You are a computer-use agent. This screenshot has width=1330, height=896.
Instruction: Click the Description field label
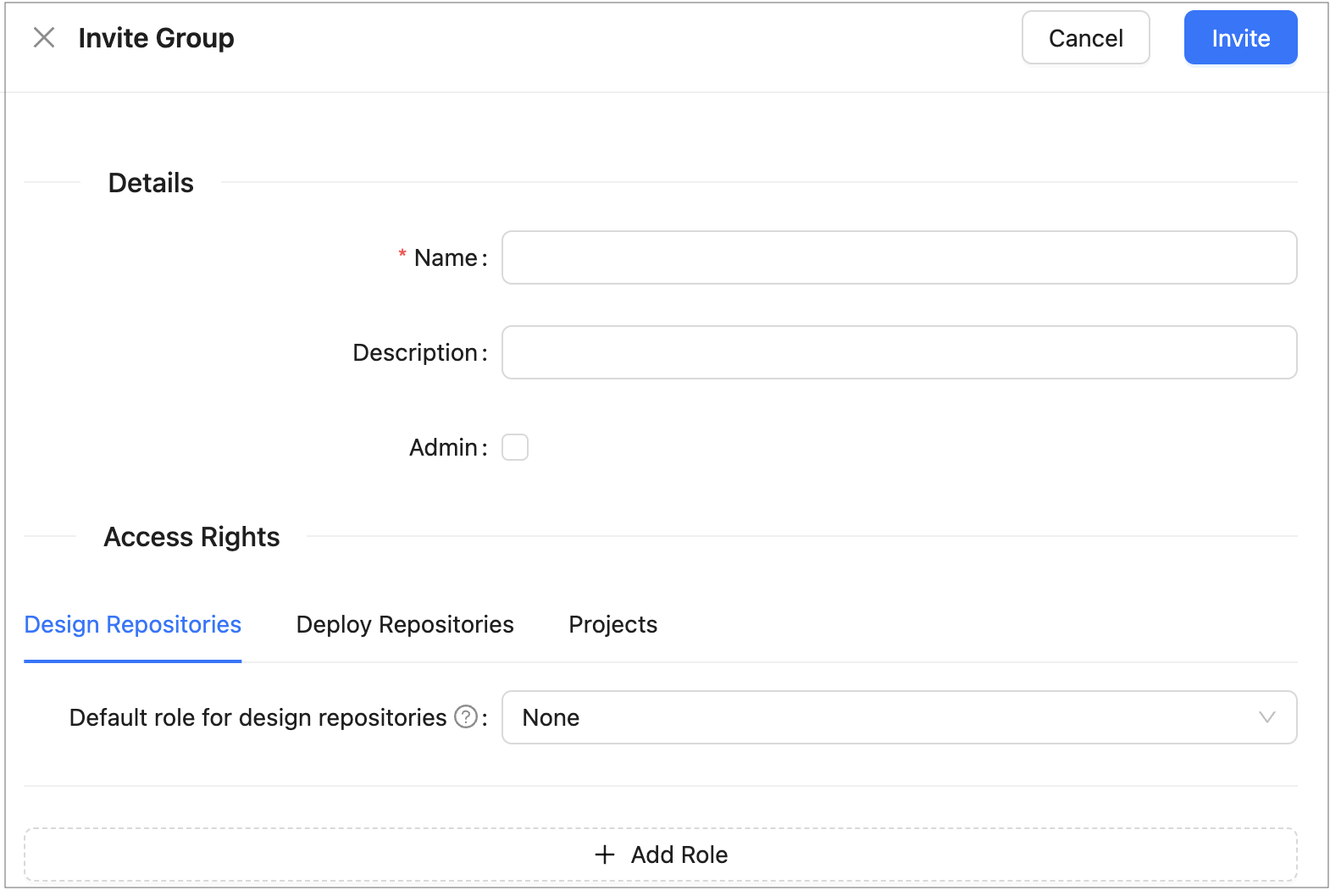tap(415, 352)
